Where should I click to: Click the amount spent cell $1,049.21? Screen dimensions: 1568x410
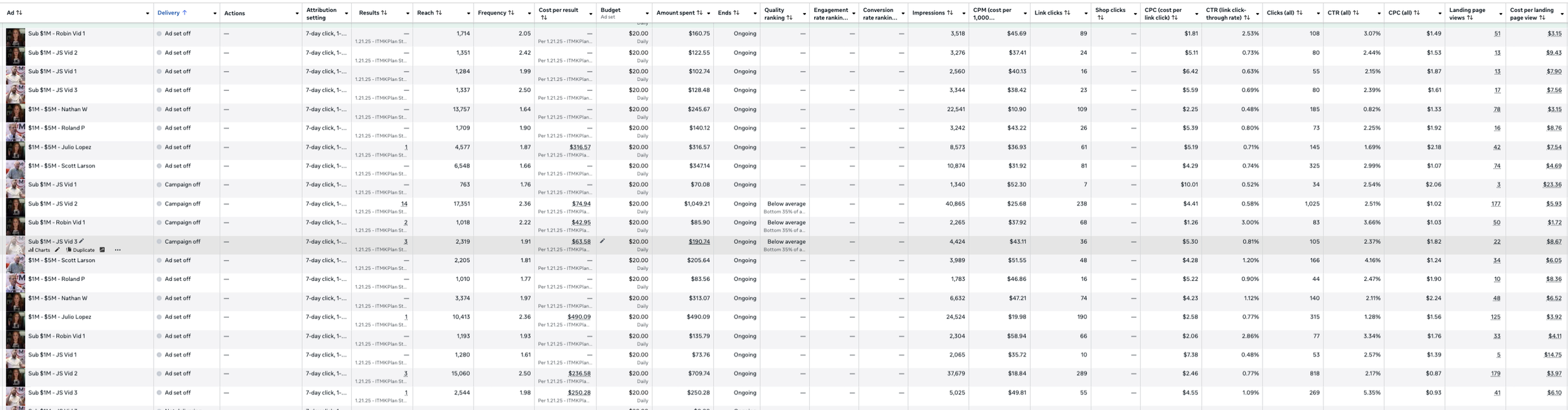(697, 204)
